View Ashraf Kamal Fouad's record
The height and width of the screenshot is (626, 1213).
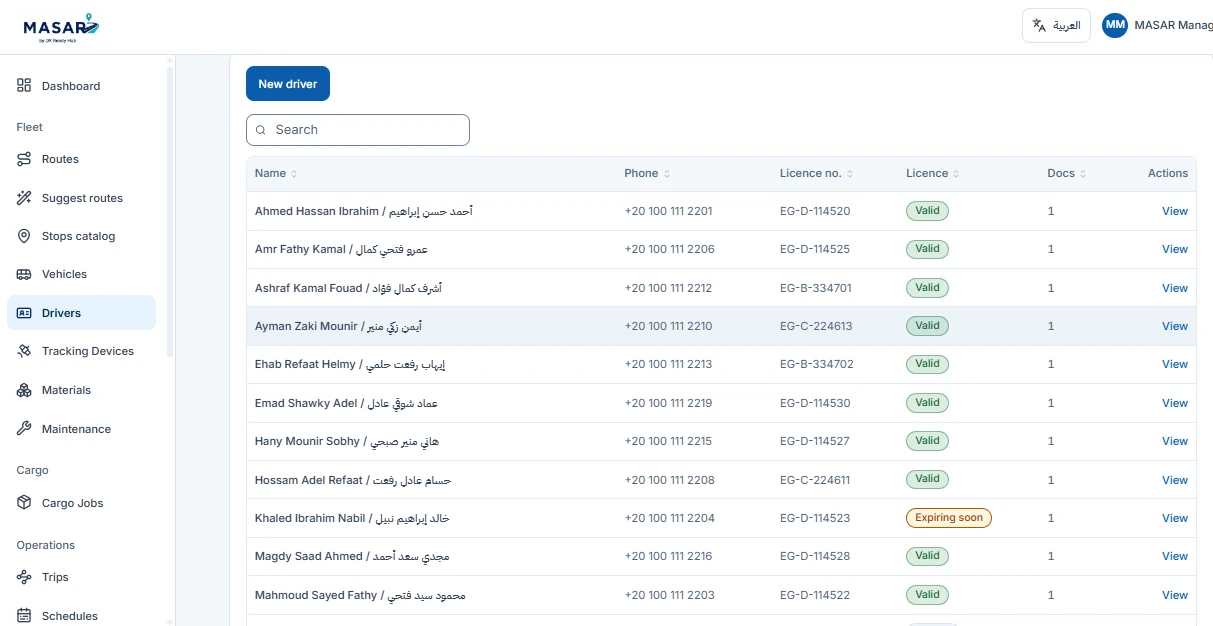click(x=1175, y=288)
